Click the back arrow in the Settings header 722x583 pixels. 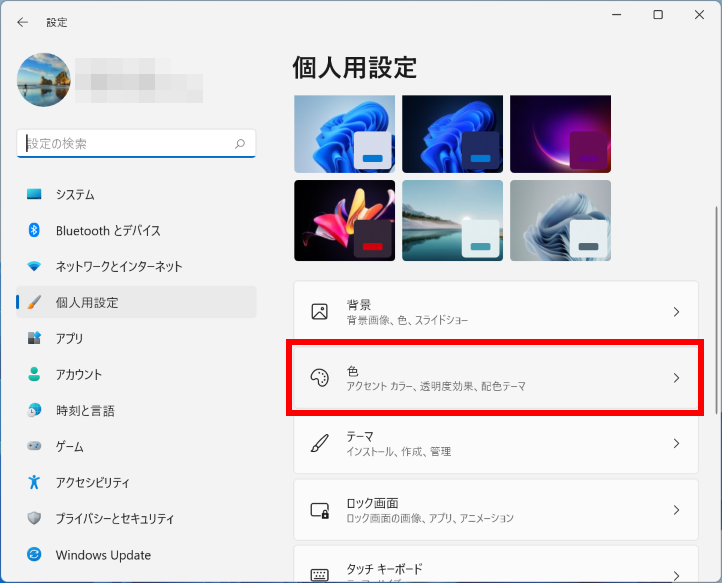tap(22, 22)
